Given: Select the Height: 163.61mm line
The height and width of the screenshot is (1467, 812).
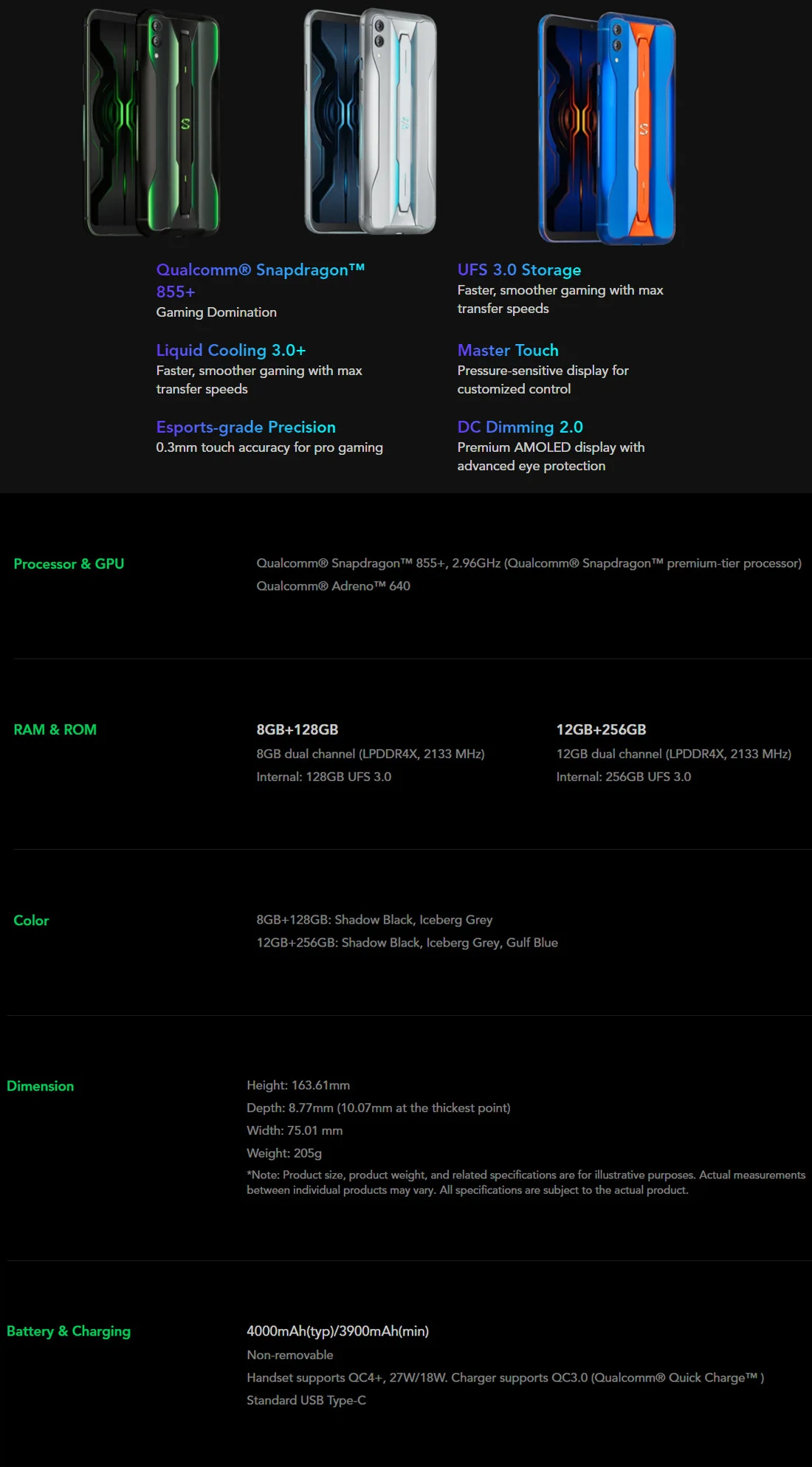Looking at the screenshot, I should pos(298,1085).
